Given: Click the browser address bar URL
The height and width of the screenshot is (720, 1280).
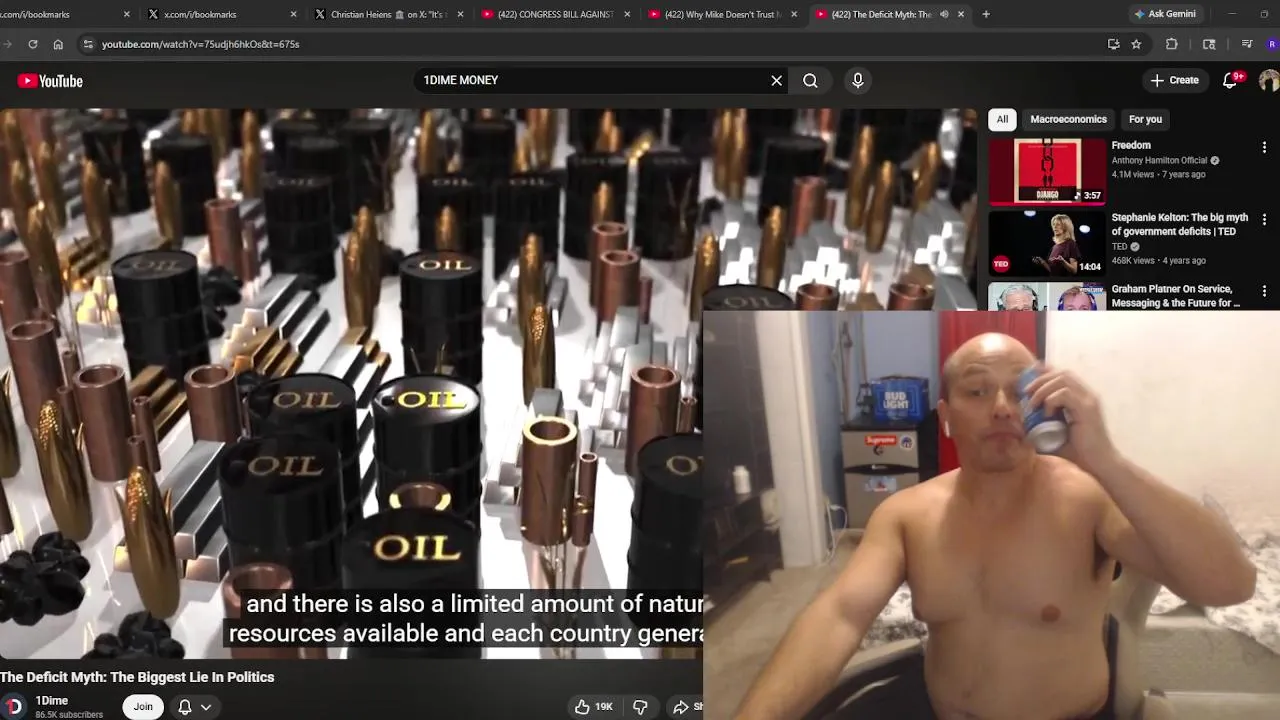Looking at the screenshot, I should pos(200,44).
